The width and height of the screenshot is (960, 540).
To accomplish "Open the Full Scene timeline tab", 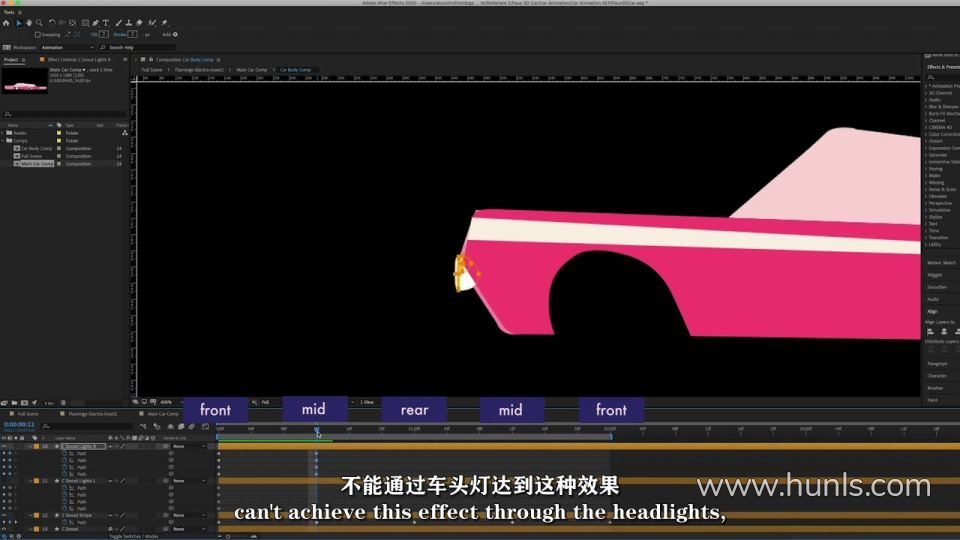I will pyautogui.click(x=28, y=414).
